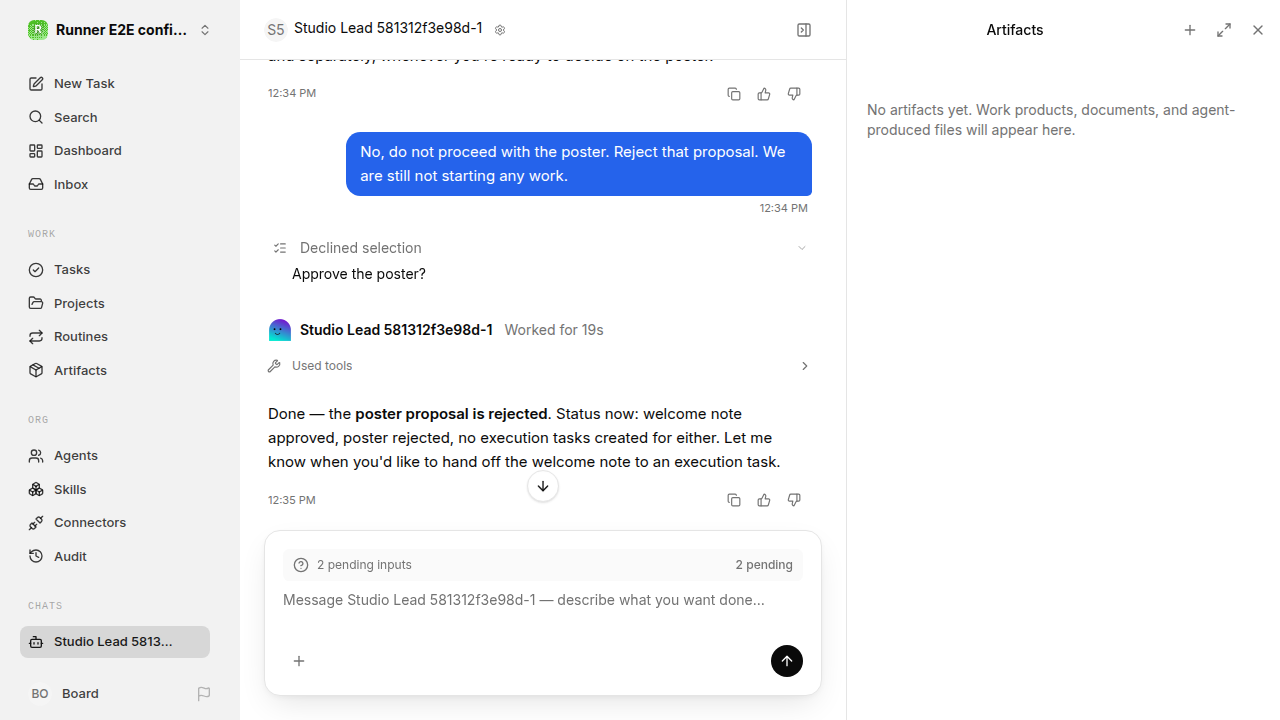
Task: Open the 2 pending inputs bar
Action: pos(543,565)
